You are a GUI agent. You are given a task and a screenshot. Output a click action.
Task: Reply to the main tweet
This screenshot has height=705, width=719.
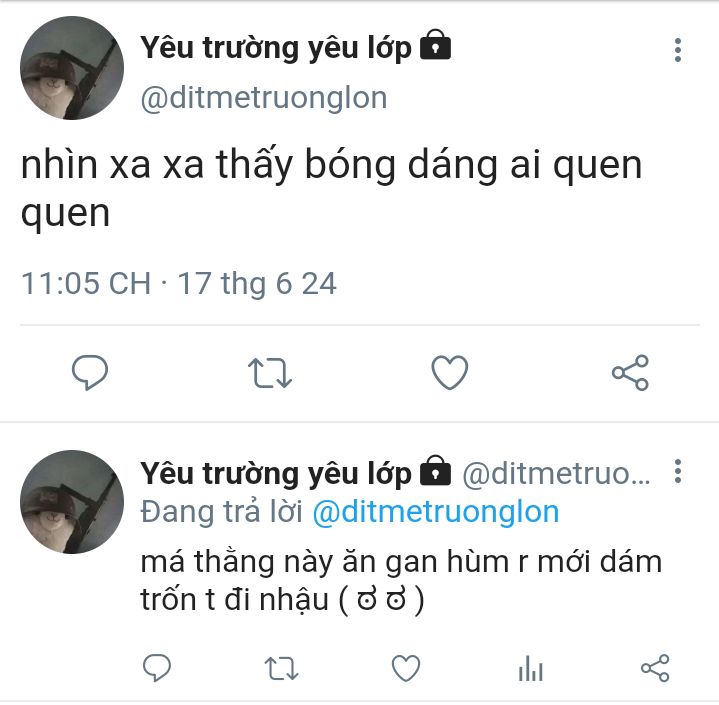pos(90,372)
